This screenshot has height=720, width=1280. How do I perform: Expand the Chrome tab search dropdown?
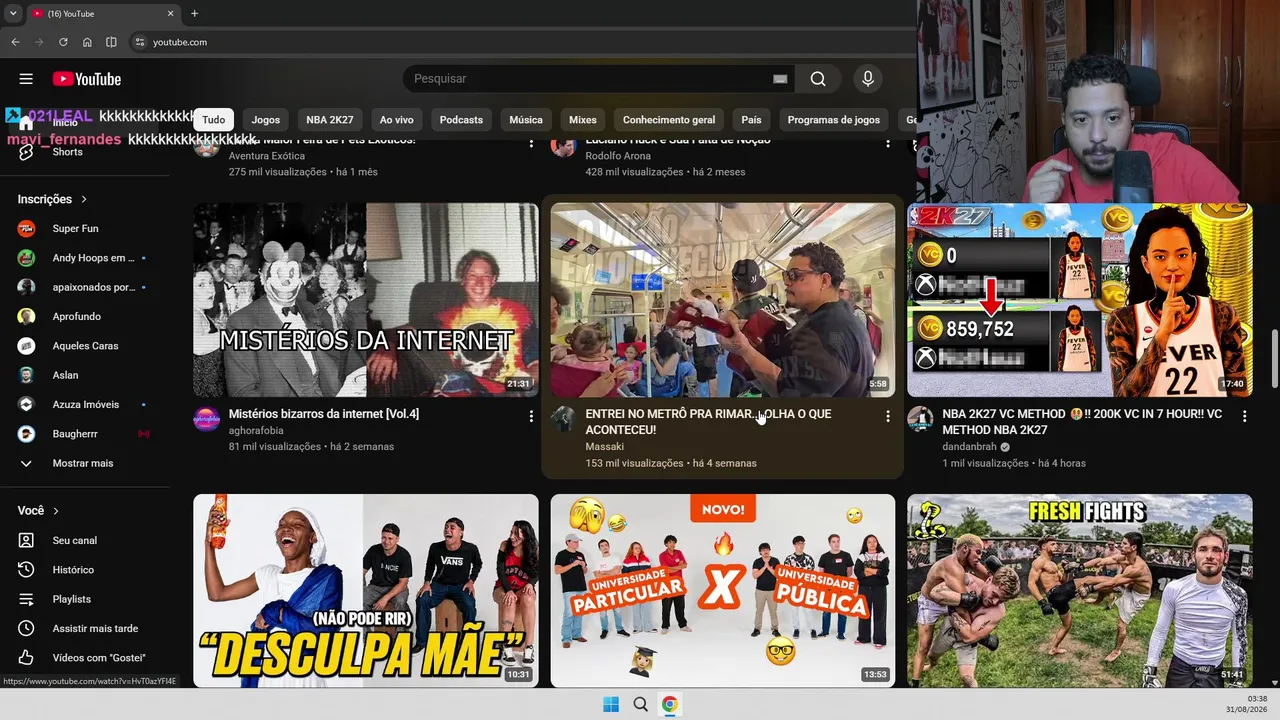tap(13, 13)
